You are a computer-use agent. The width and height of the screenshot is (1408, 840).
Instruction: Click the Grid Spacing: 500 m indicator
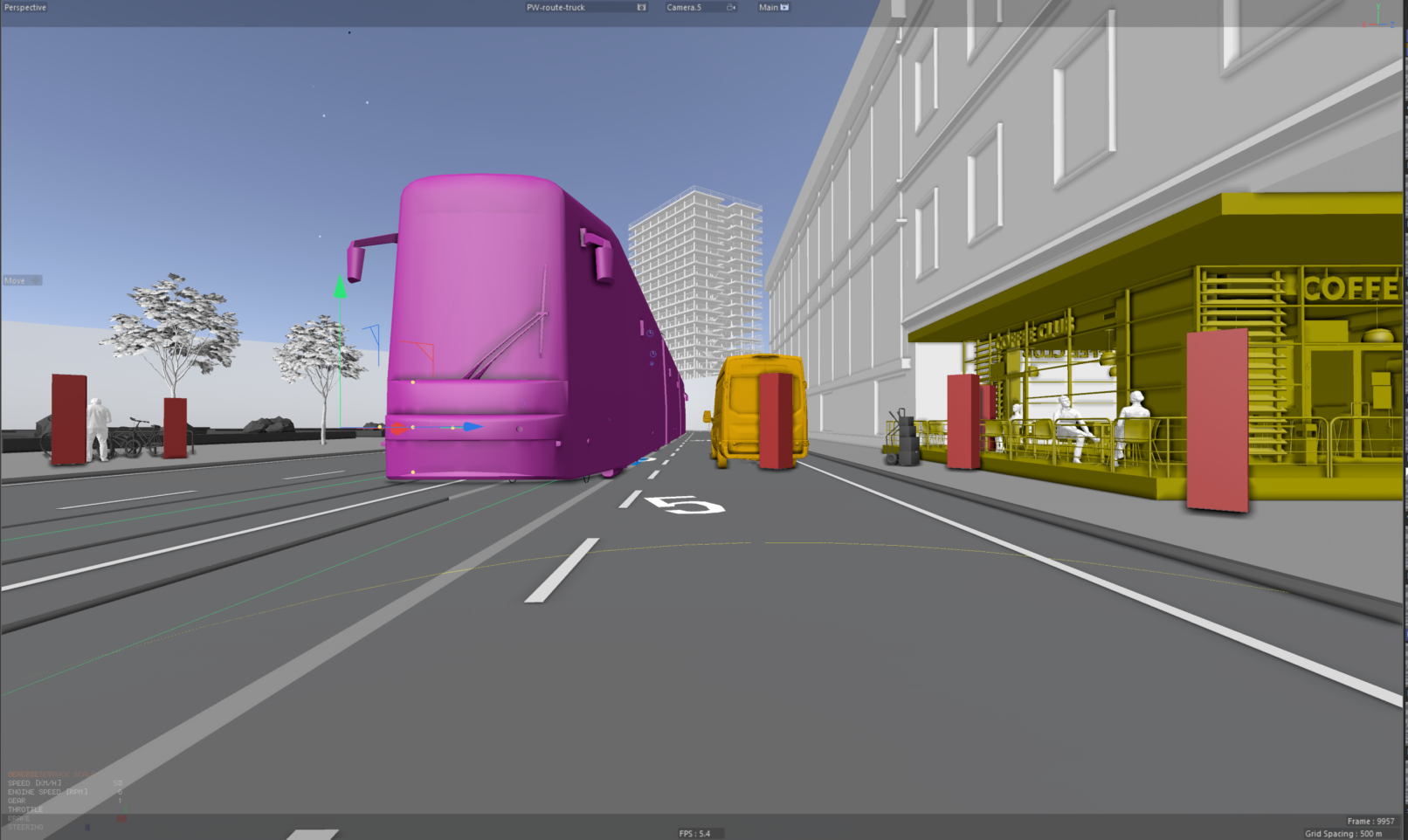(1345, 833)
